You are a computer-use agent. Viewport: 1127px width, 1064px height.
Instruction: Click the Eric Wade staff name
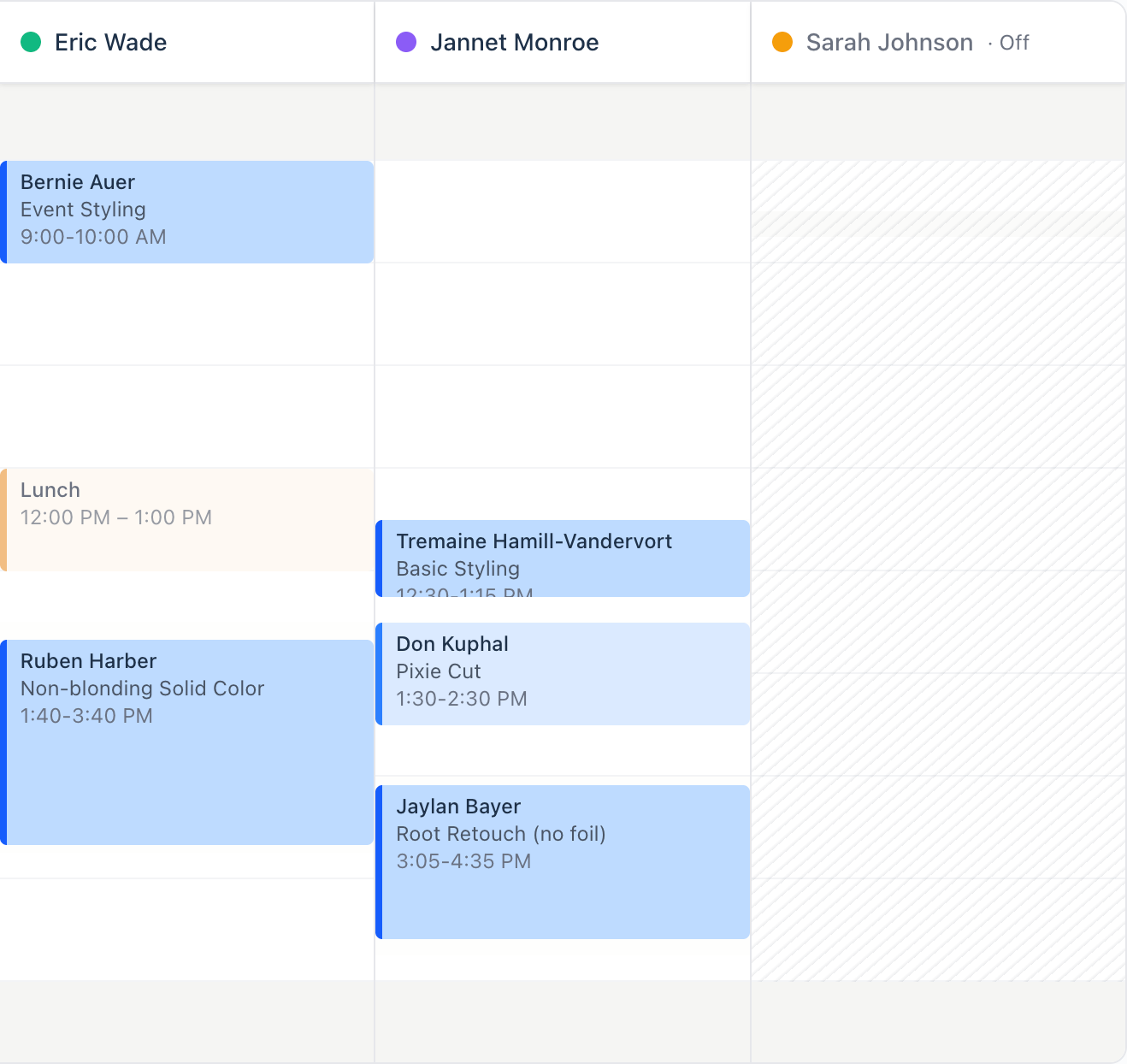111,42
